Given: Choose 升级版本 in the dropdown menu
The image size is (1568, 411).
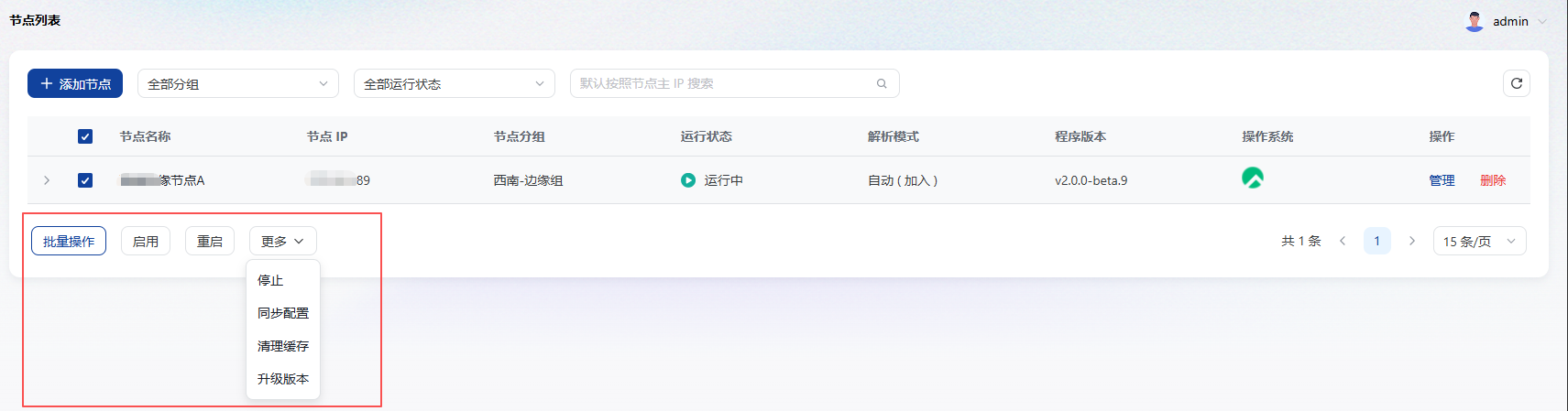Looking at the screenshot, I should pyautogui.click(x=283, y=379).
